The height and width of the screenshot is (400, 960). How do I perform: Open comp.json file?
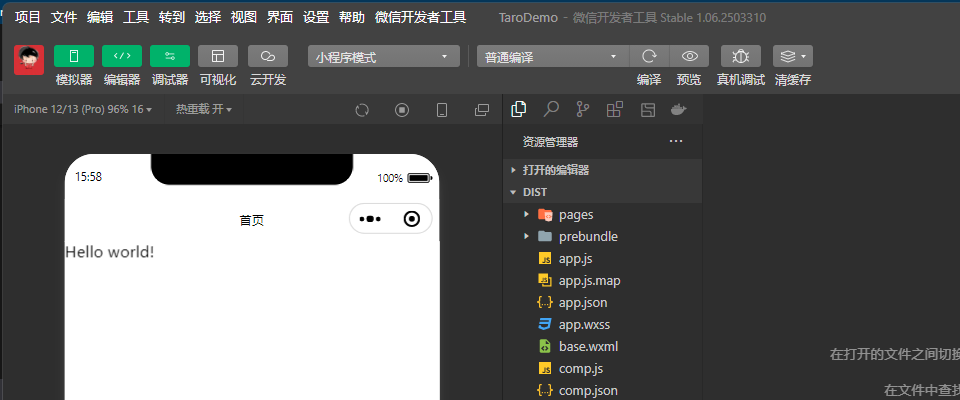click(x=602, y=390)
